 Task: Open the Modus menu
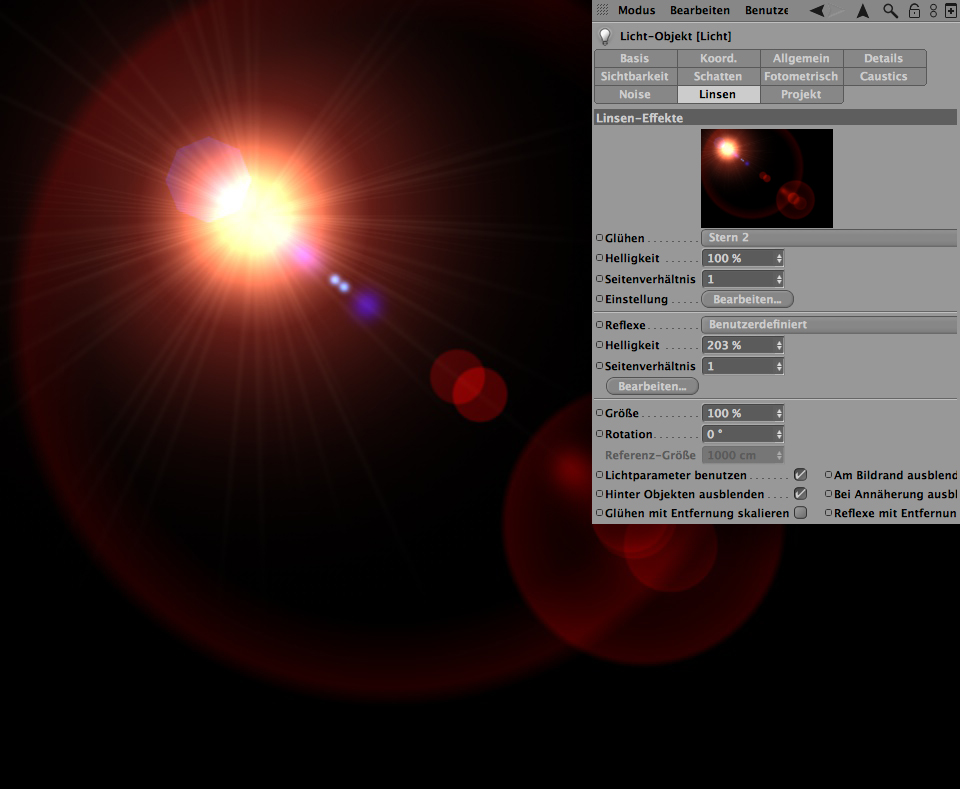(636, 10)
